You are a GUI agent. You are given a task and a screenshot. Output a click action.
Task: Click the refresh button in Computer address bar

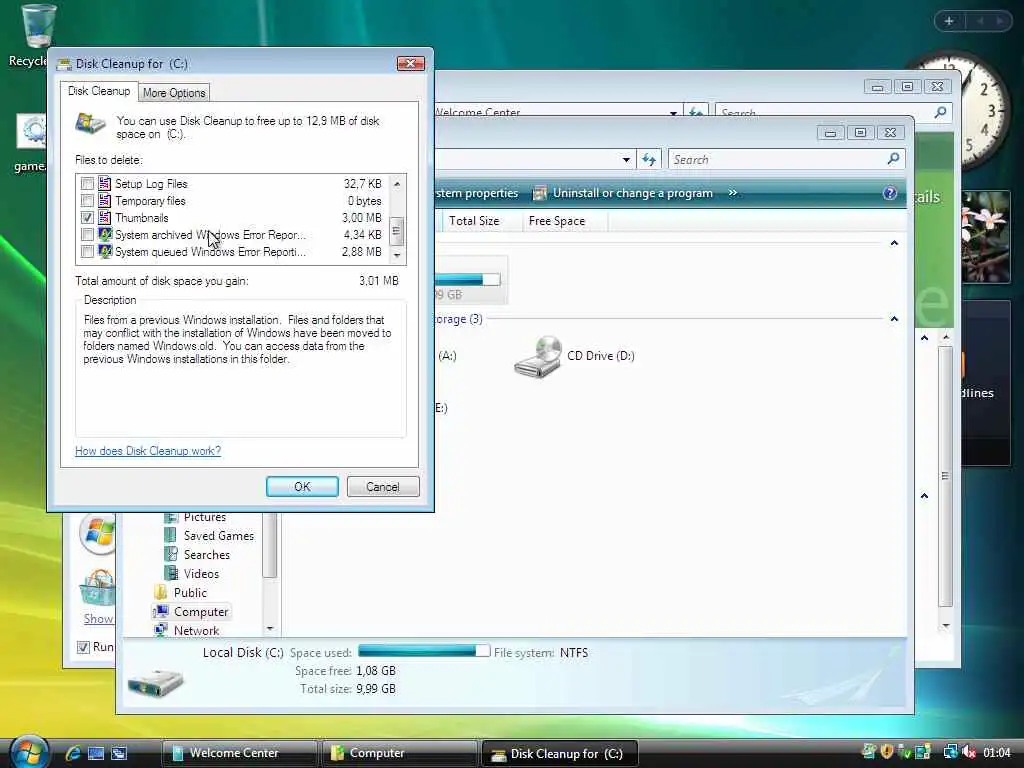click(649, 159)
